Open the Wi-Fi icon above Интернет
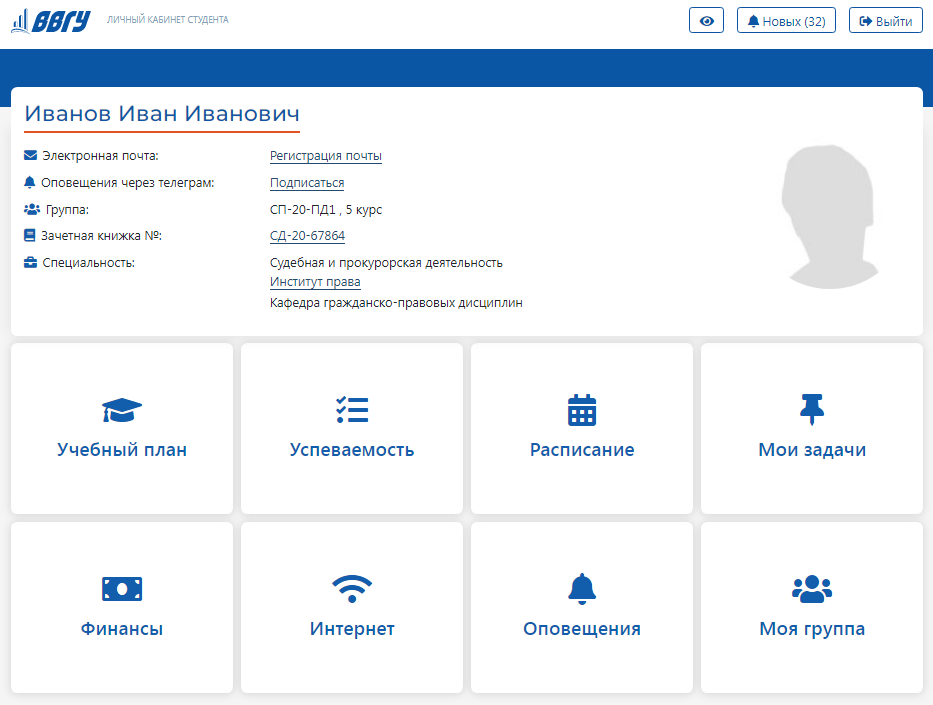 click(x=352, y=589)
